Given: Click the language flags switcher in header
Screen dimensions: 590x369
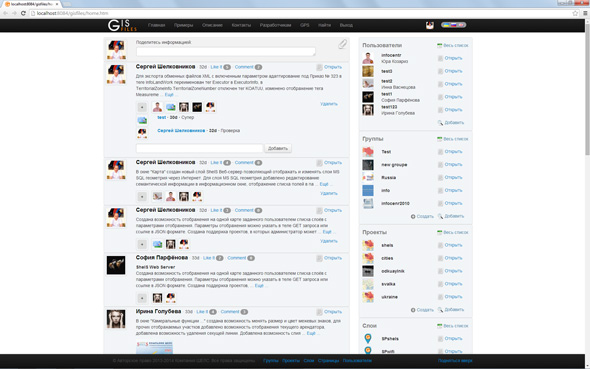Looking at the screenshot, I should click(x=453, y=25).
